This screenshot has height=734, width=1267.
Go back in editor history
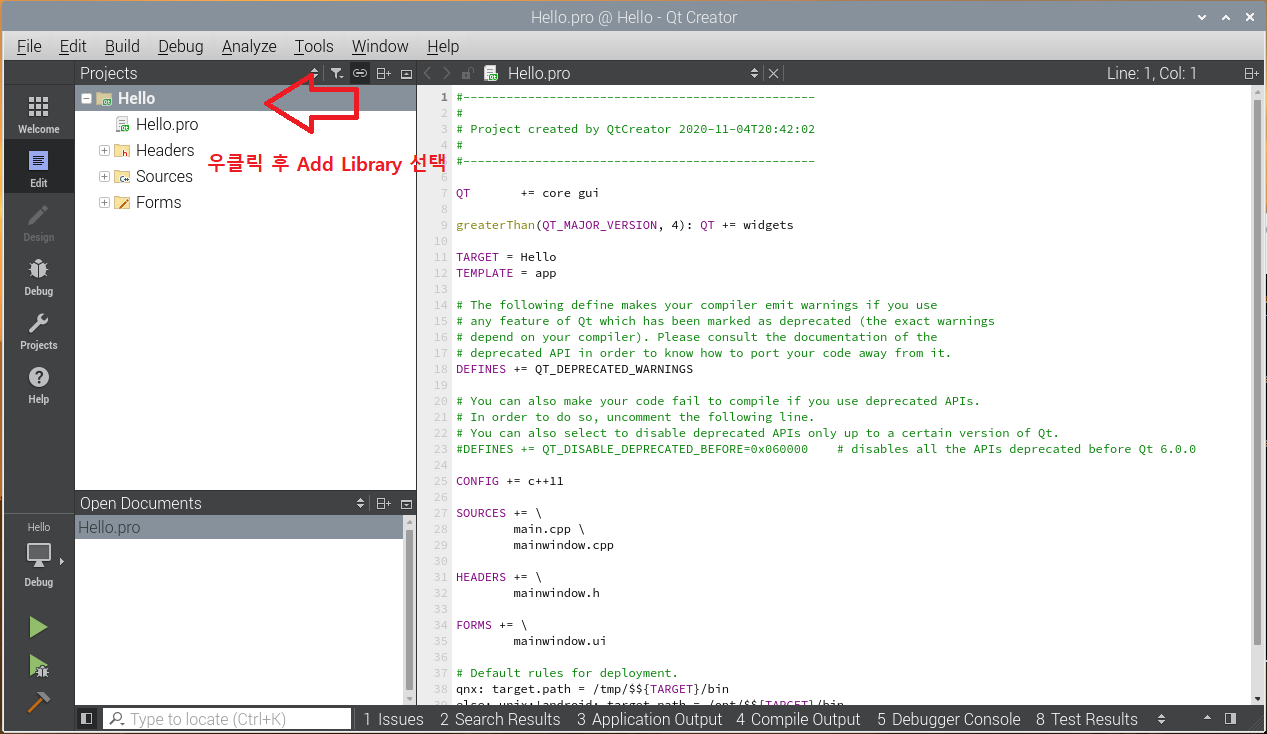coord(428,73)
